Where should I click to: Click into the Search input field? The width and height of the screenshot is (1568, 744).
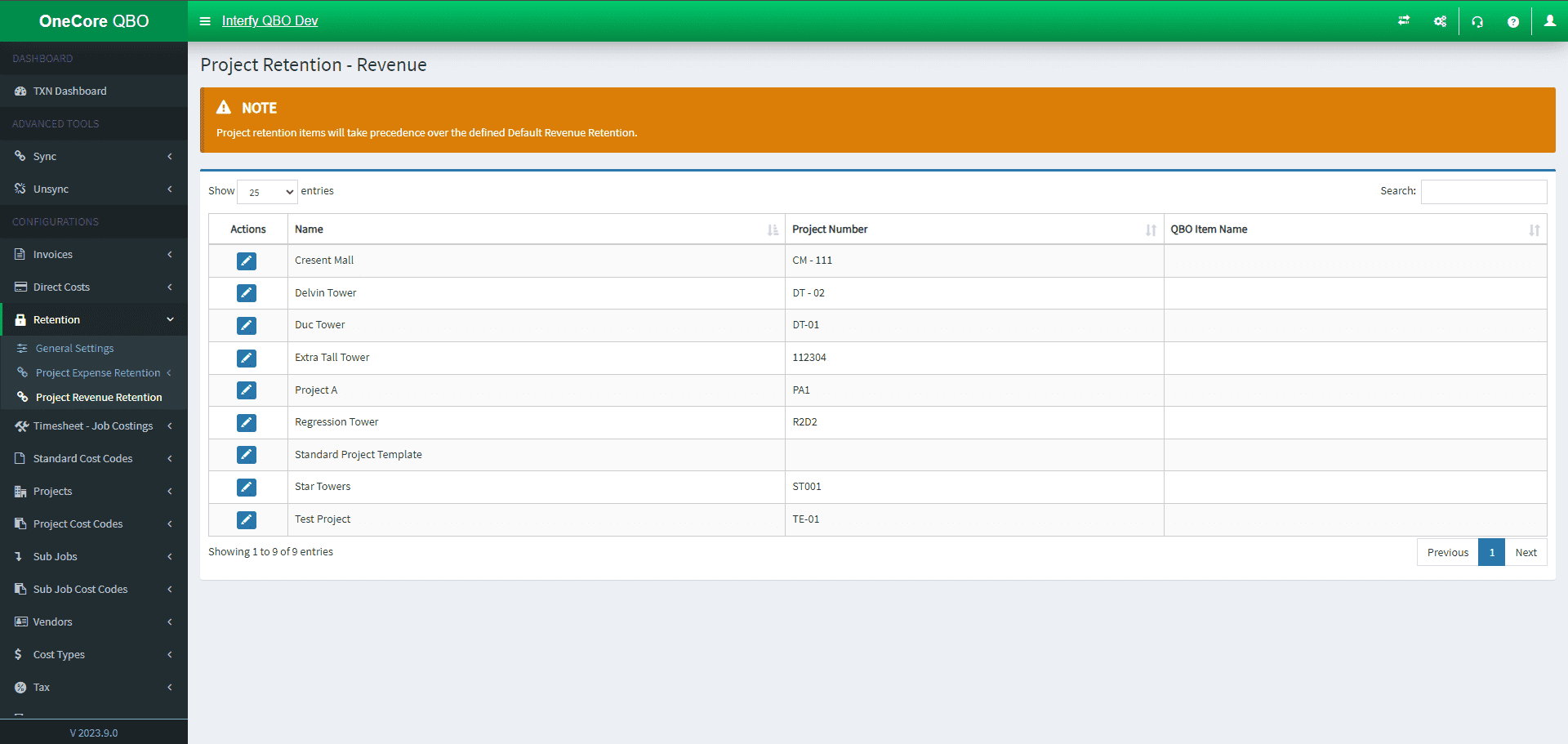1483,192
